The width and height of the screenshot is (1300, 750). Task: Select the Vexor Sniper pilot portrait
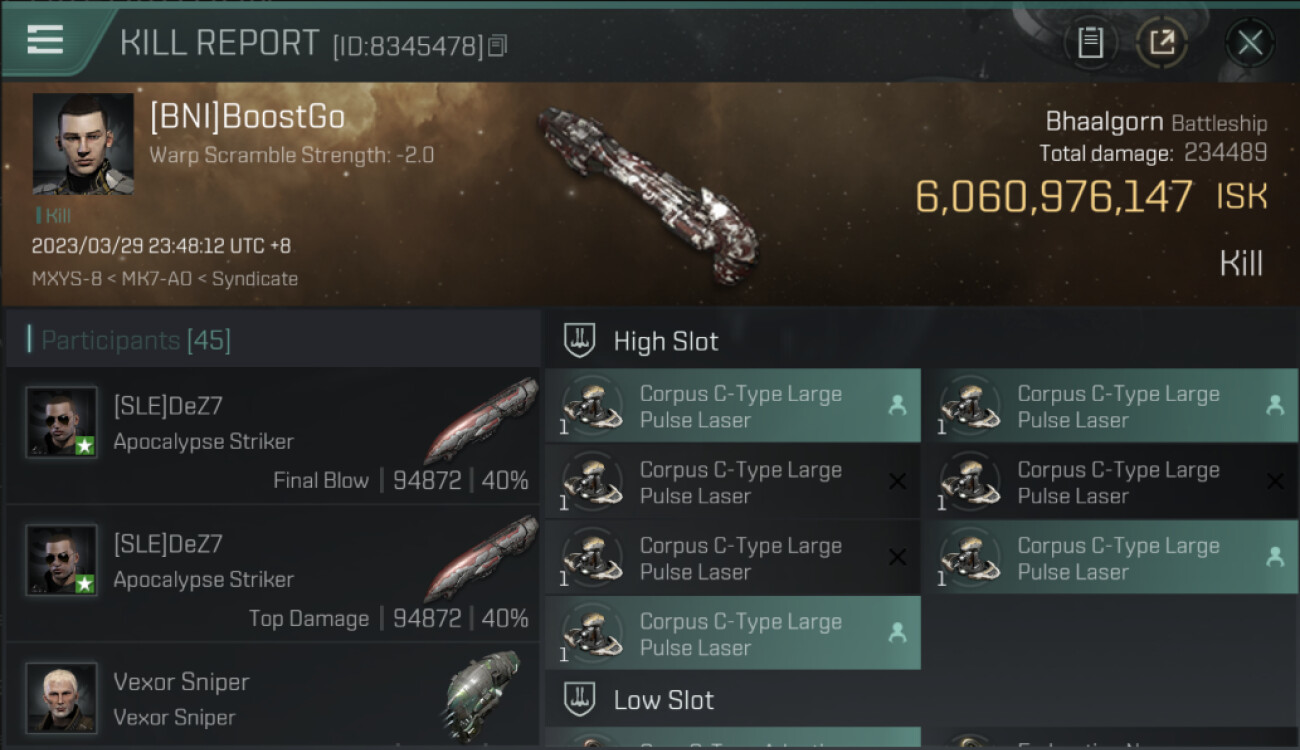pyautogui.click(x=62, y=697)
